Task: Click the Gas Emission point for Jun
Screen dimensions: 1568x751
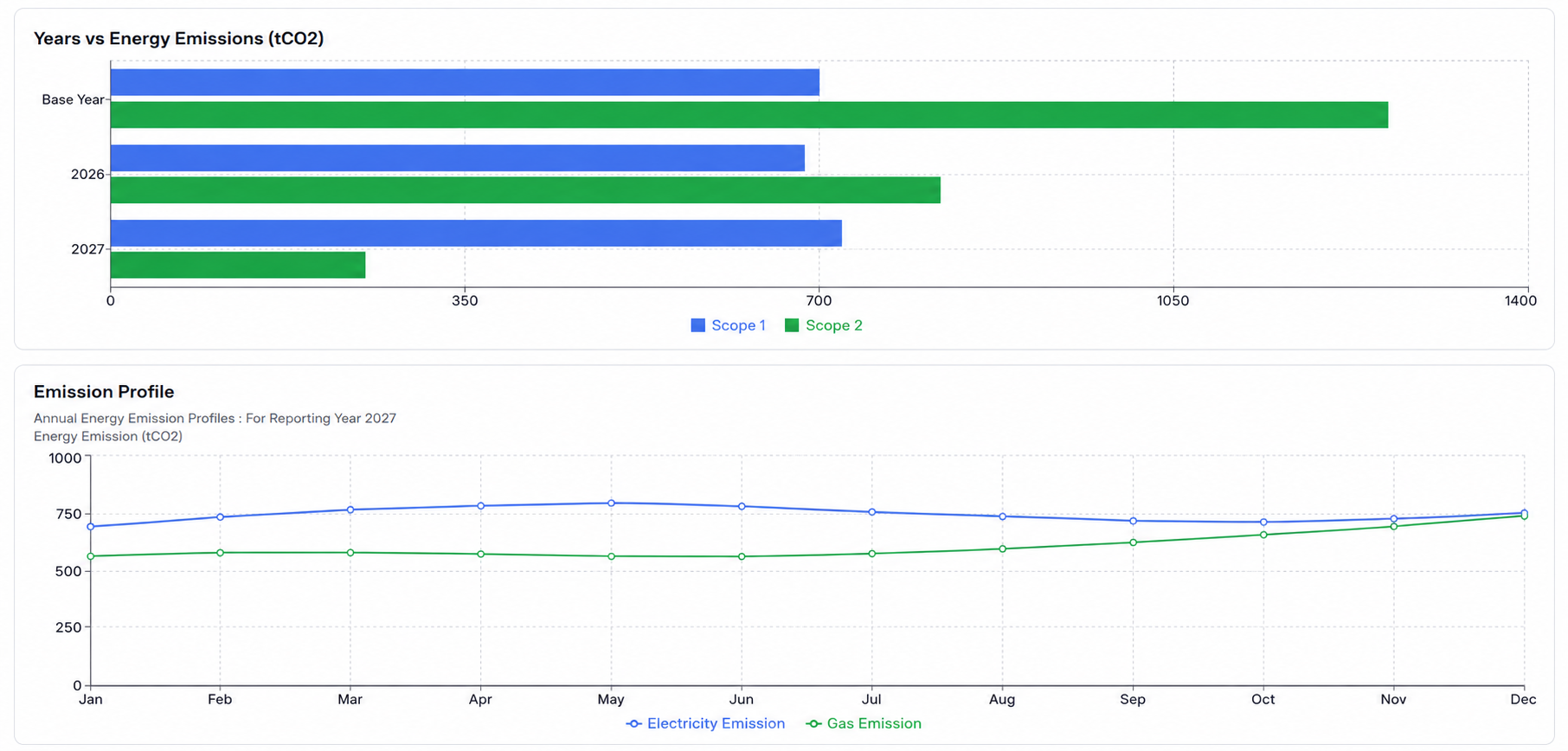Action: (x=742, y=556)
